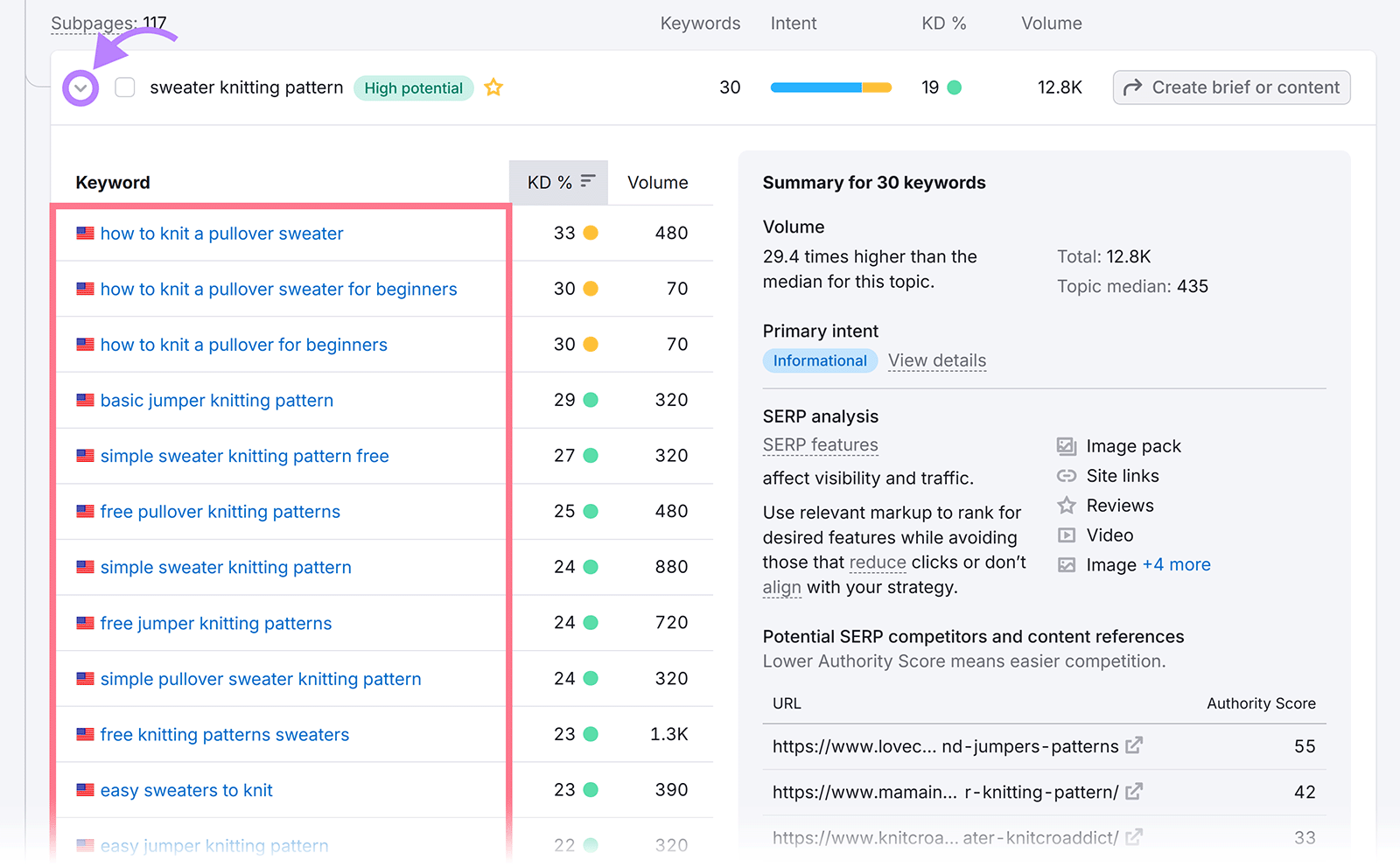This screenshot has width=1400, height=867.
Task: Open knitcroaddict URL via its external link icon
Action: coord(1134,837)
